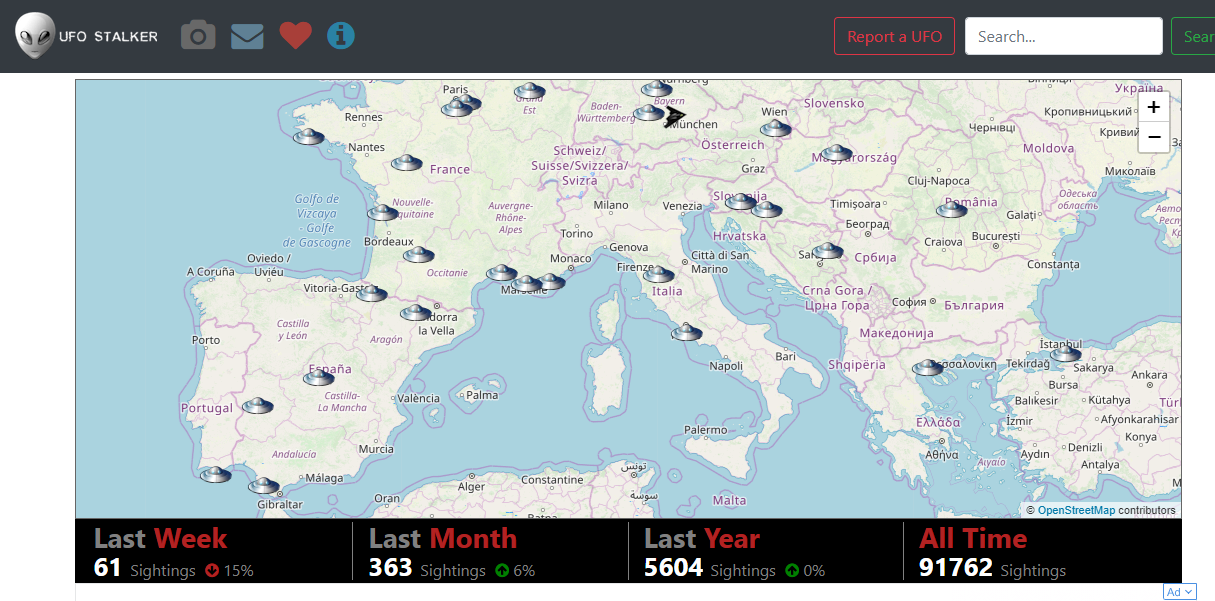Select the UFO marker above Bordeaux
Image resolution: width=1215 pixels, height=601 pixels.
tap(382, 212)
